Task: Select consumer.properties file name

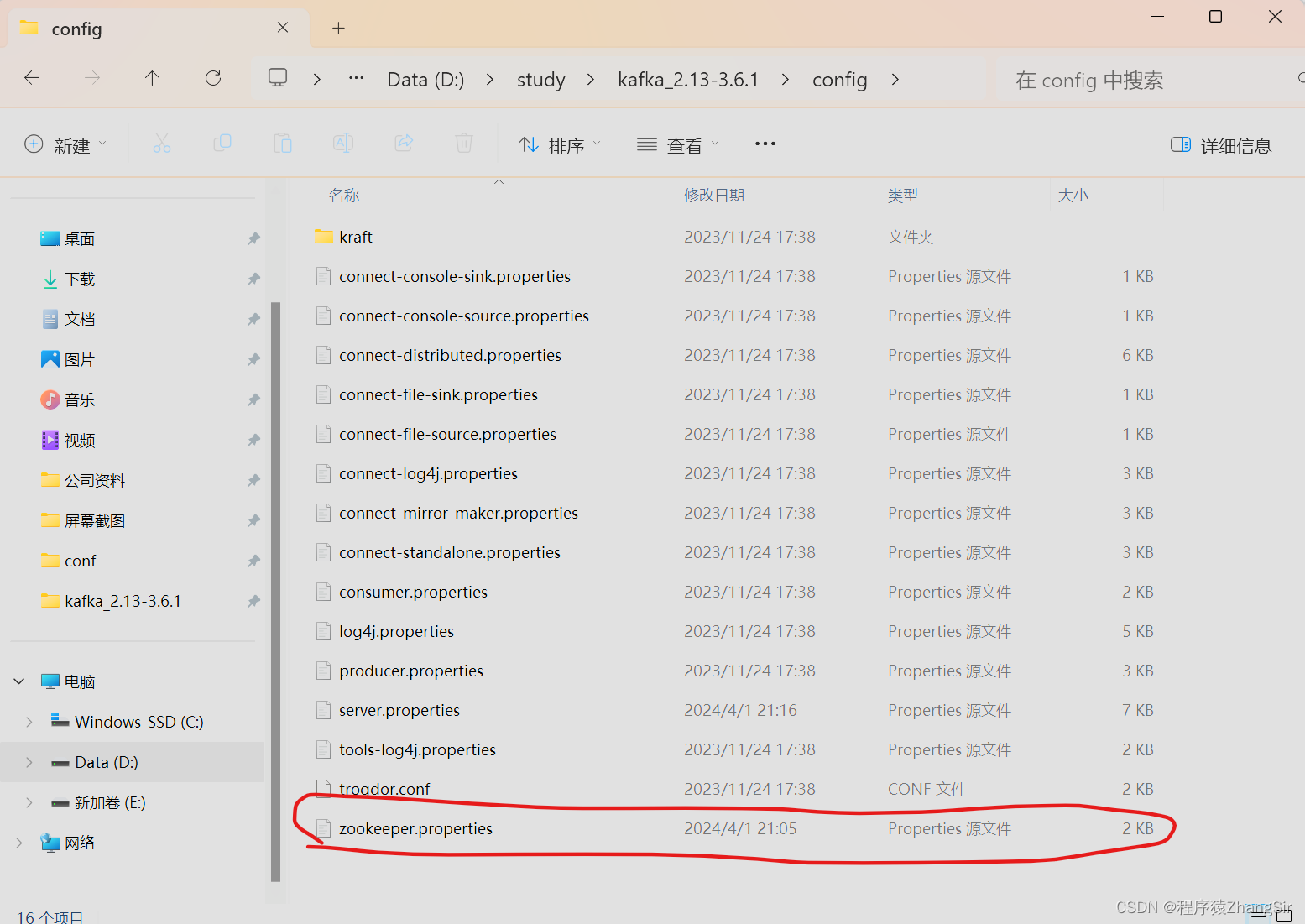Action: (413, 593)
